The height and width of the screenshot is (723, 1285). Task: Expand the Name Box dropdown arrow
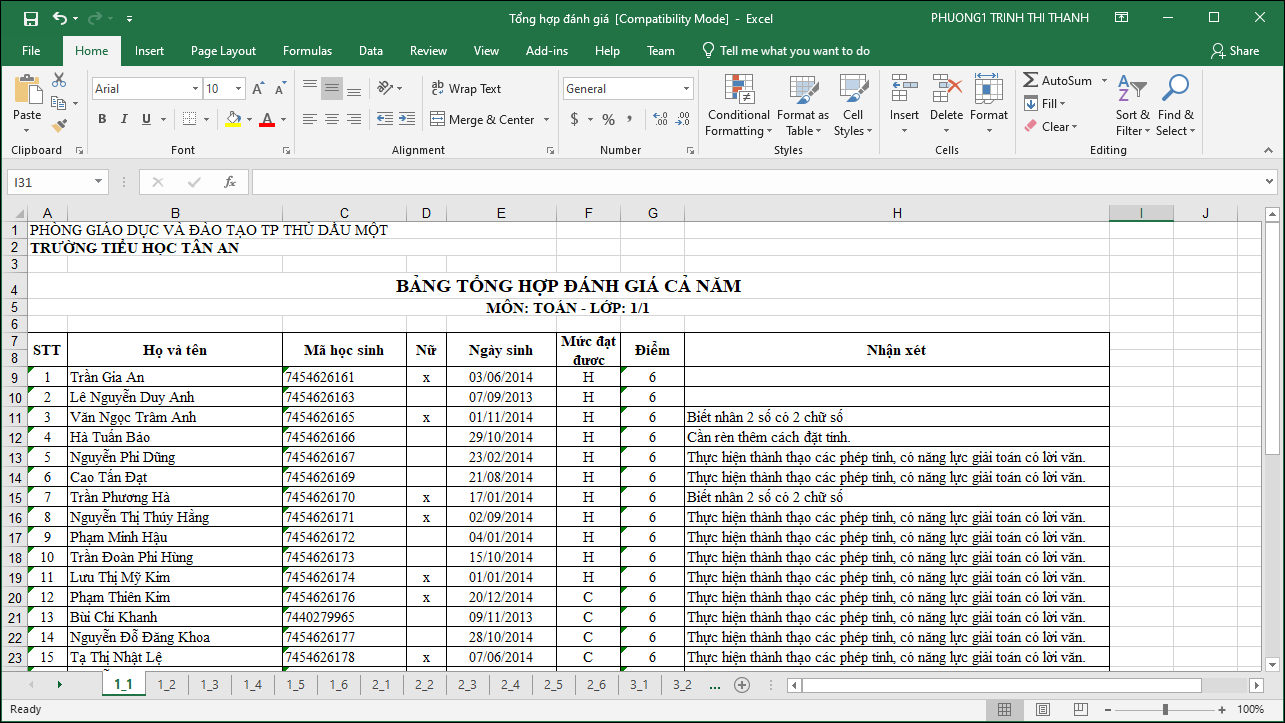click(98, 182)
